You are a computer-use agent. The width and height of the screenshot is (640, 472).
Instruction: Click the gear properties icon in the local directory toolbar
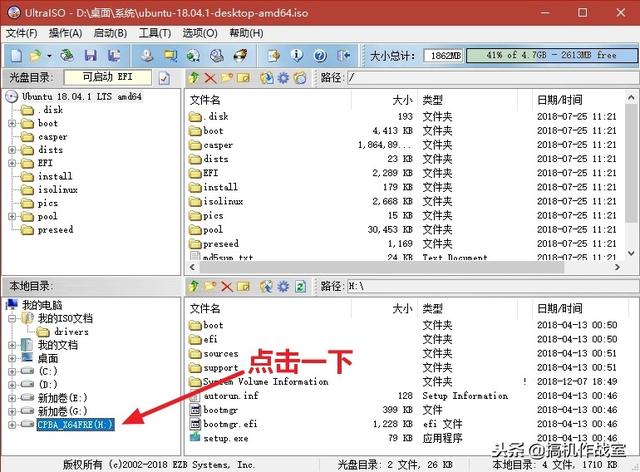point(283,286)
